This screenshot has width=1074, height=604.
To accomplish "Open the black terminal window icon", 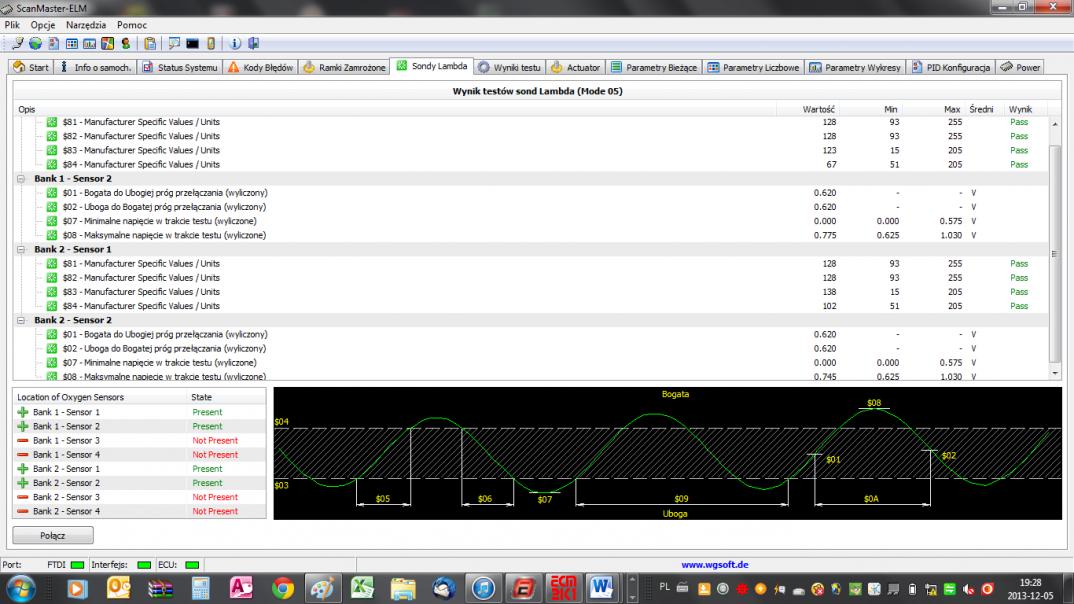I will 192,43.
